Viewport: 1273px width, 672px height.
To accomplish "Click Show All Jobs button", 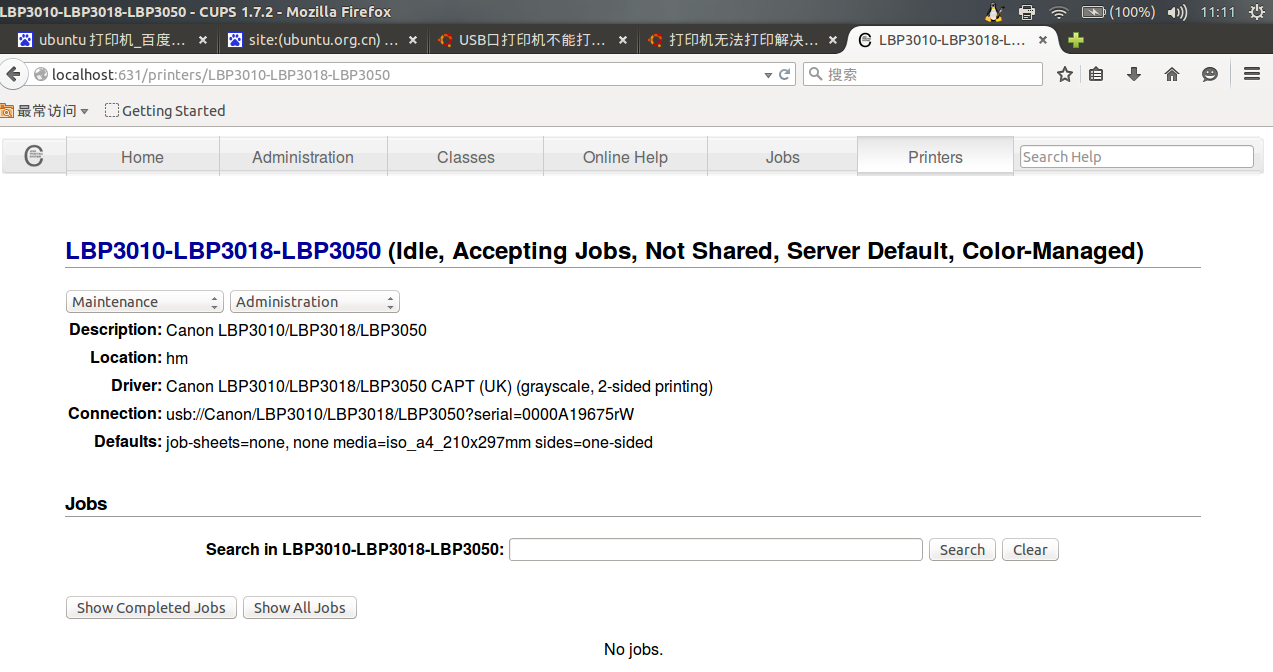I will [x=300, y=607].
